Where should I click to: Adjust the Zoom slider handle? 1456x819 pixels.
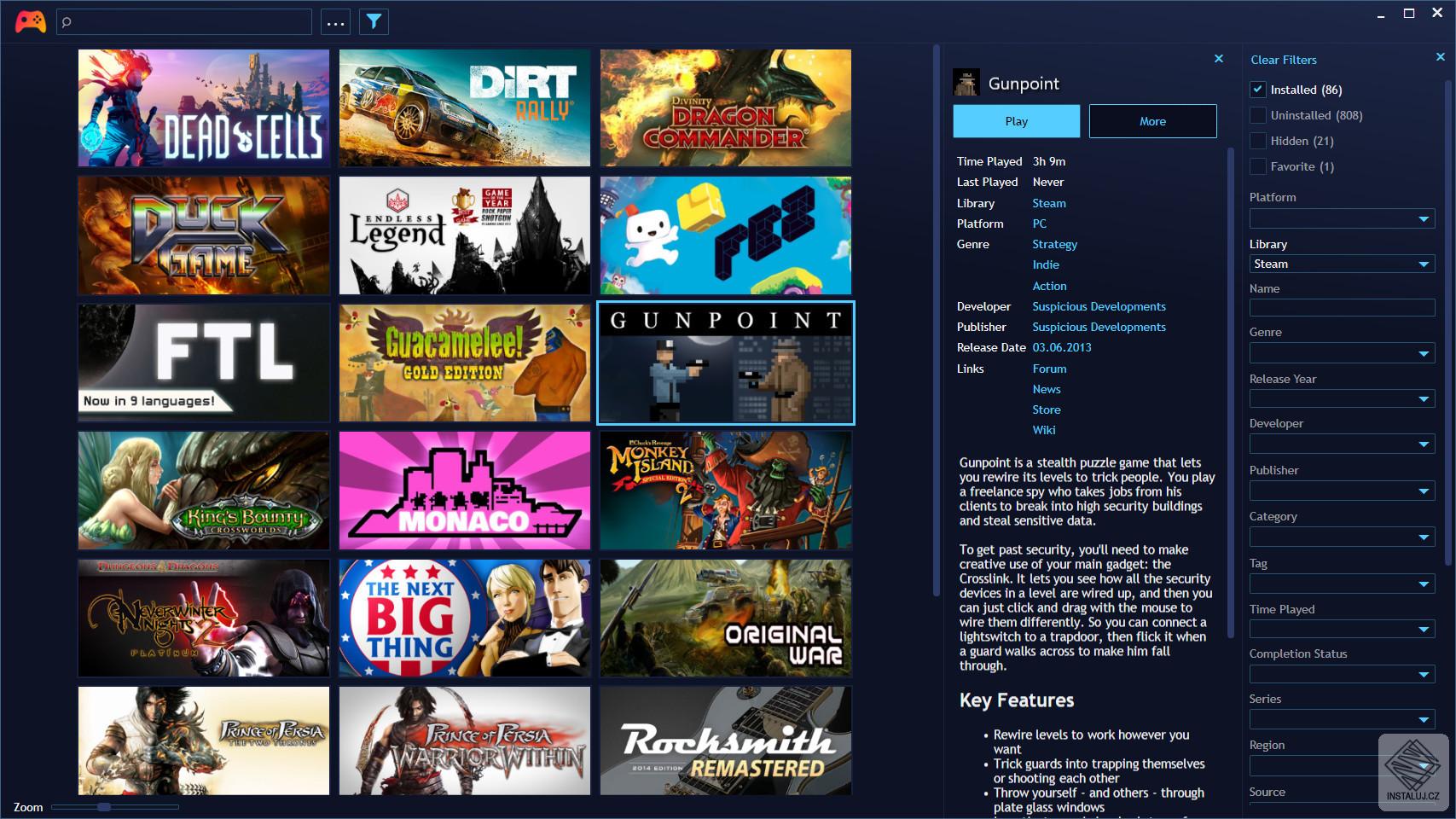click(x=104, y=806)
